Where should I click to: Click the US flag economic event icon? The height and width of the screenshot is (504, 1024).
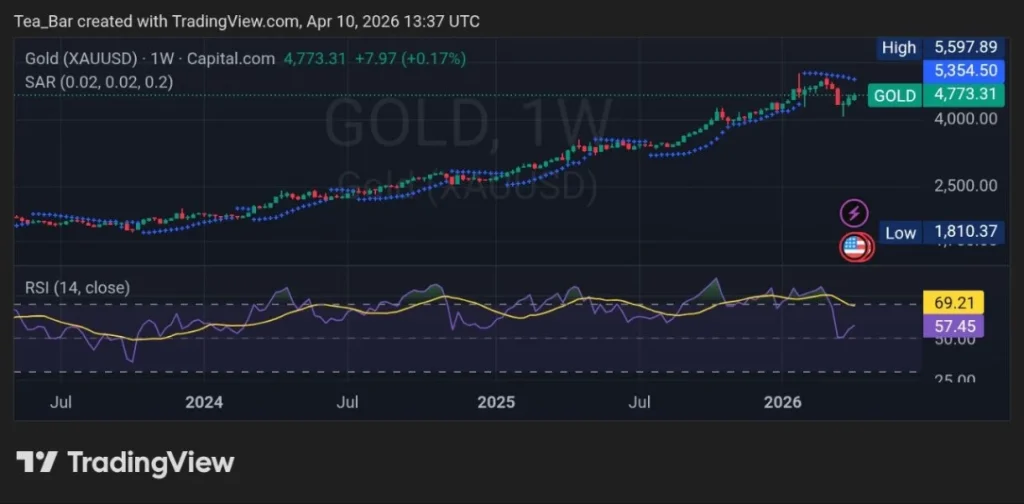853,246
